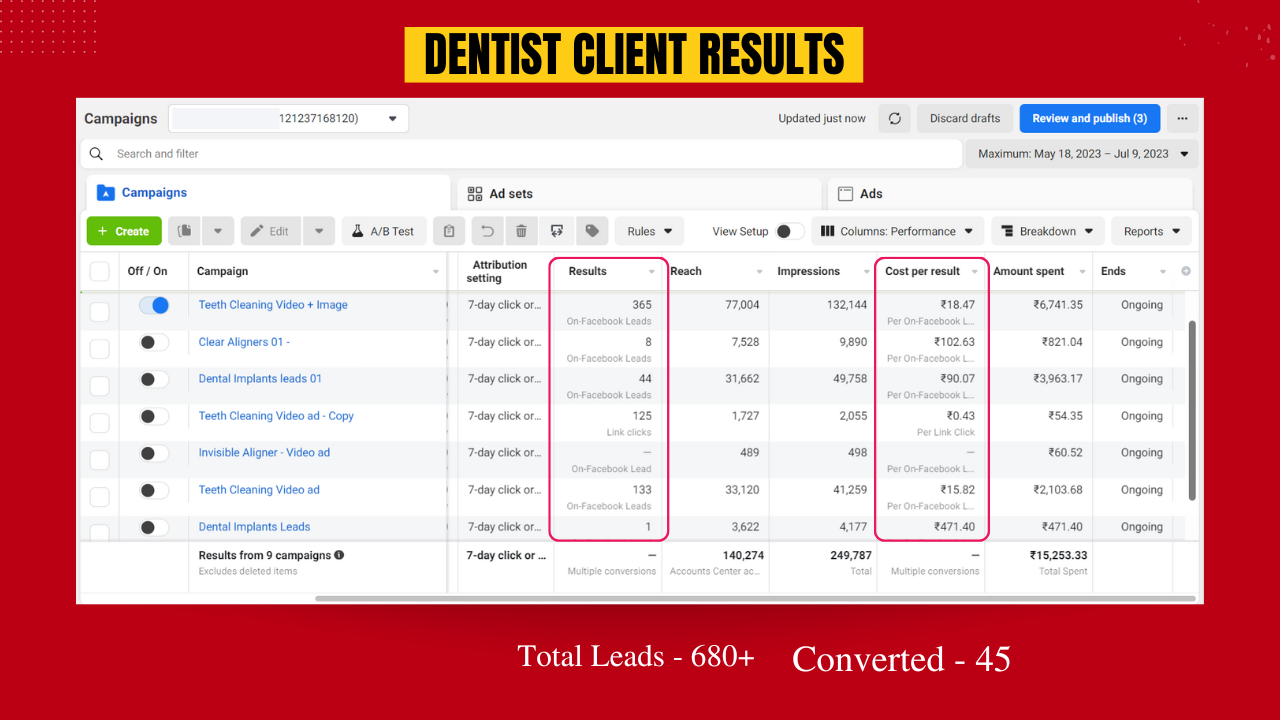
Task: Click the clipboard icon in toolbar
Action: pyautogui.click(x=449, y=231)
